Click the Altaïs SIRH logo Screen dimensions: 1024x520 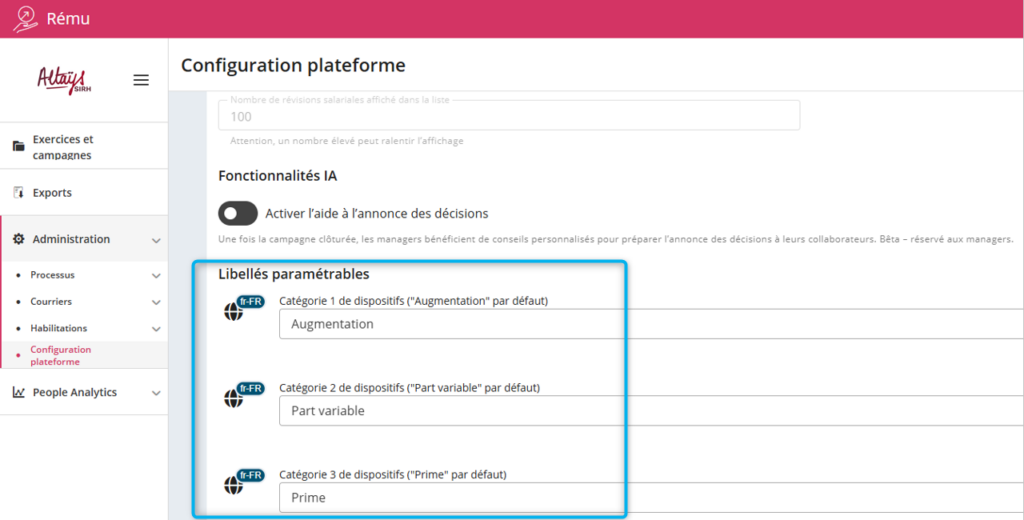coord(63,79)
